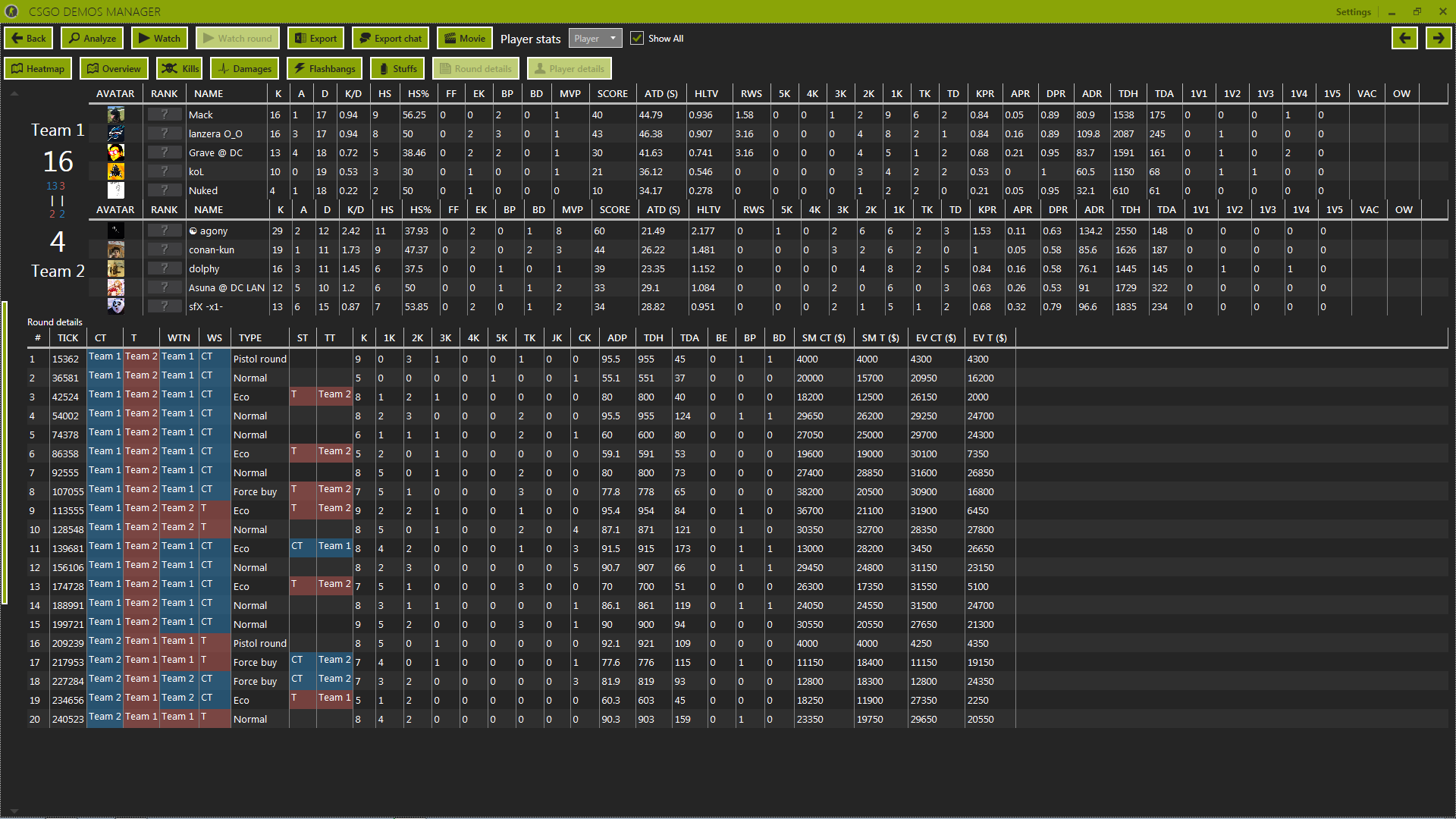Open the Flashbangs view
The height and width of the screenshot is (819, 1456).
[325, 69]
